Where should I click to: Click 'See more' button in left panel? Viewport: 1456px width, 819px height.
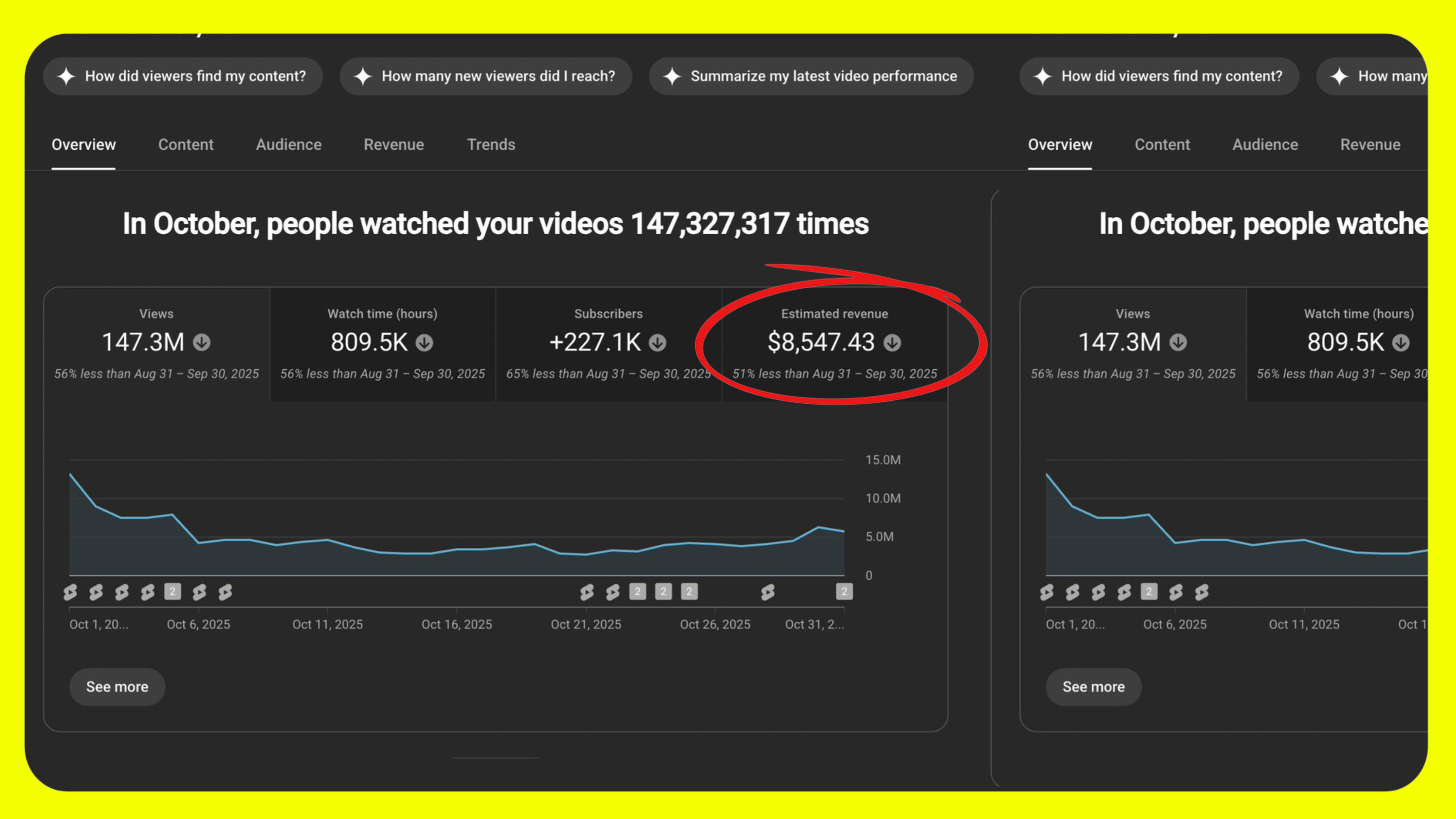tap(117, 687)
